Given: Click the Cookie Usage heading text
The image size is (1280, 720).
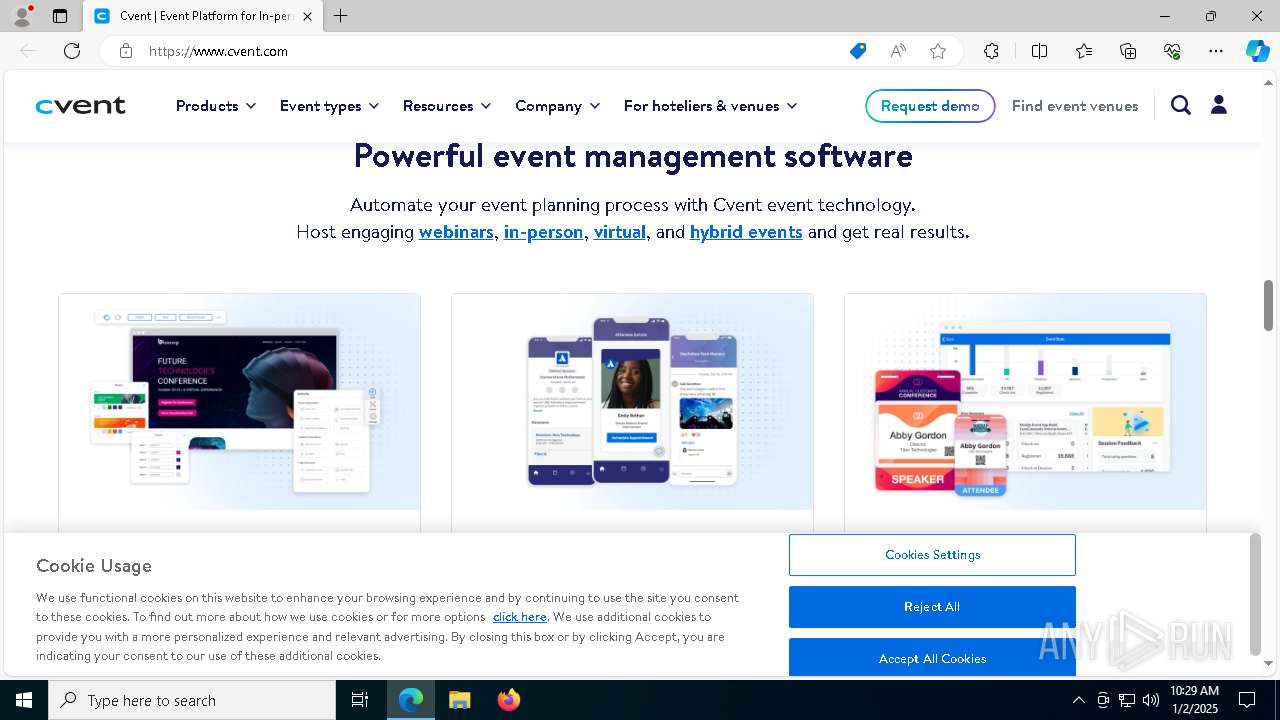Looking at the screenshot, I should click(x=94, y=566).
